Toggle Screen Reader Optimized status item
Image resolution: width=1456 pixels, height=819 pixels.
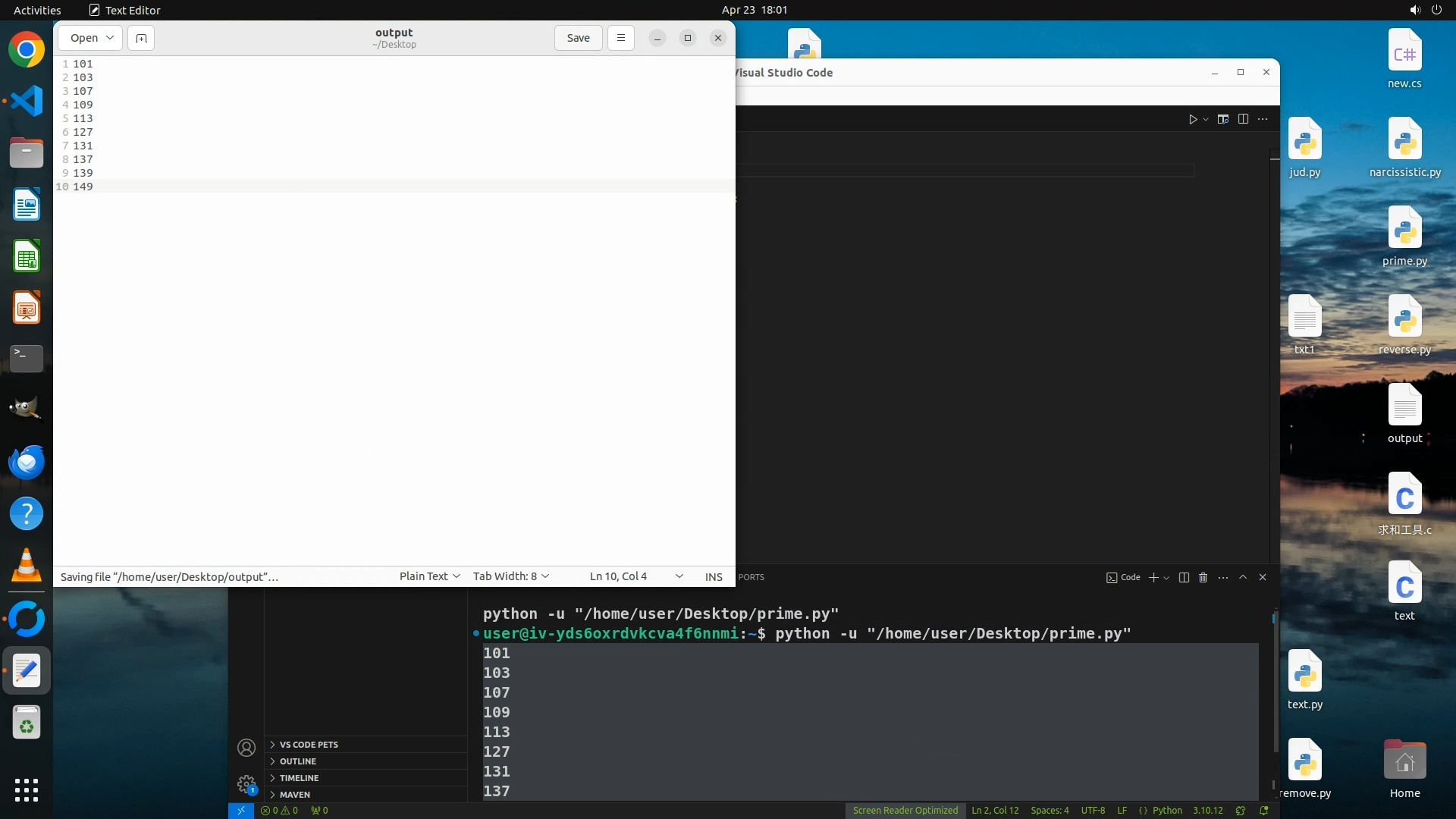pos(905,811)
